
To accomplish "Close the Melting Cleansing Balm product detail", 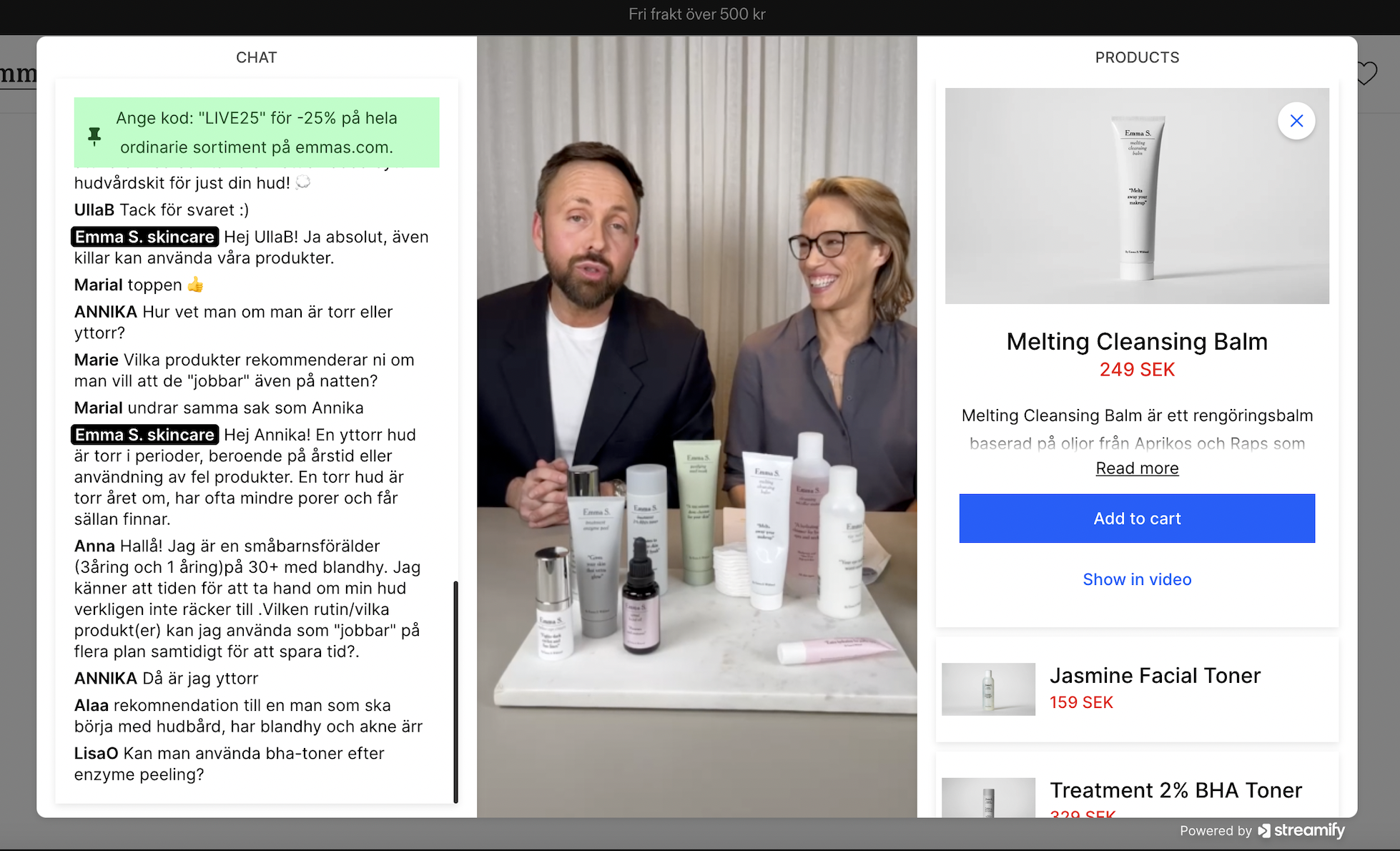I will point(1296,121).
